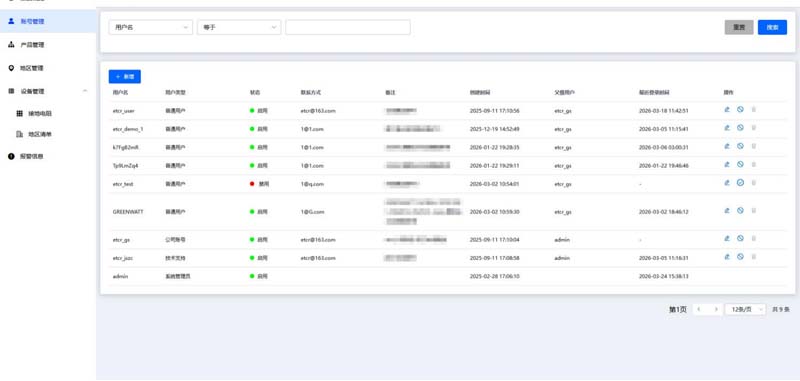Delete the etcr_test account via trash icon
Screen dimensions: 800x381
[x=754, y=183]
